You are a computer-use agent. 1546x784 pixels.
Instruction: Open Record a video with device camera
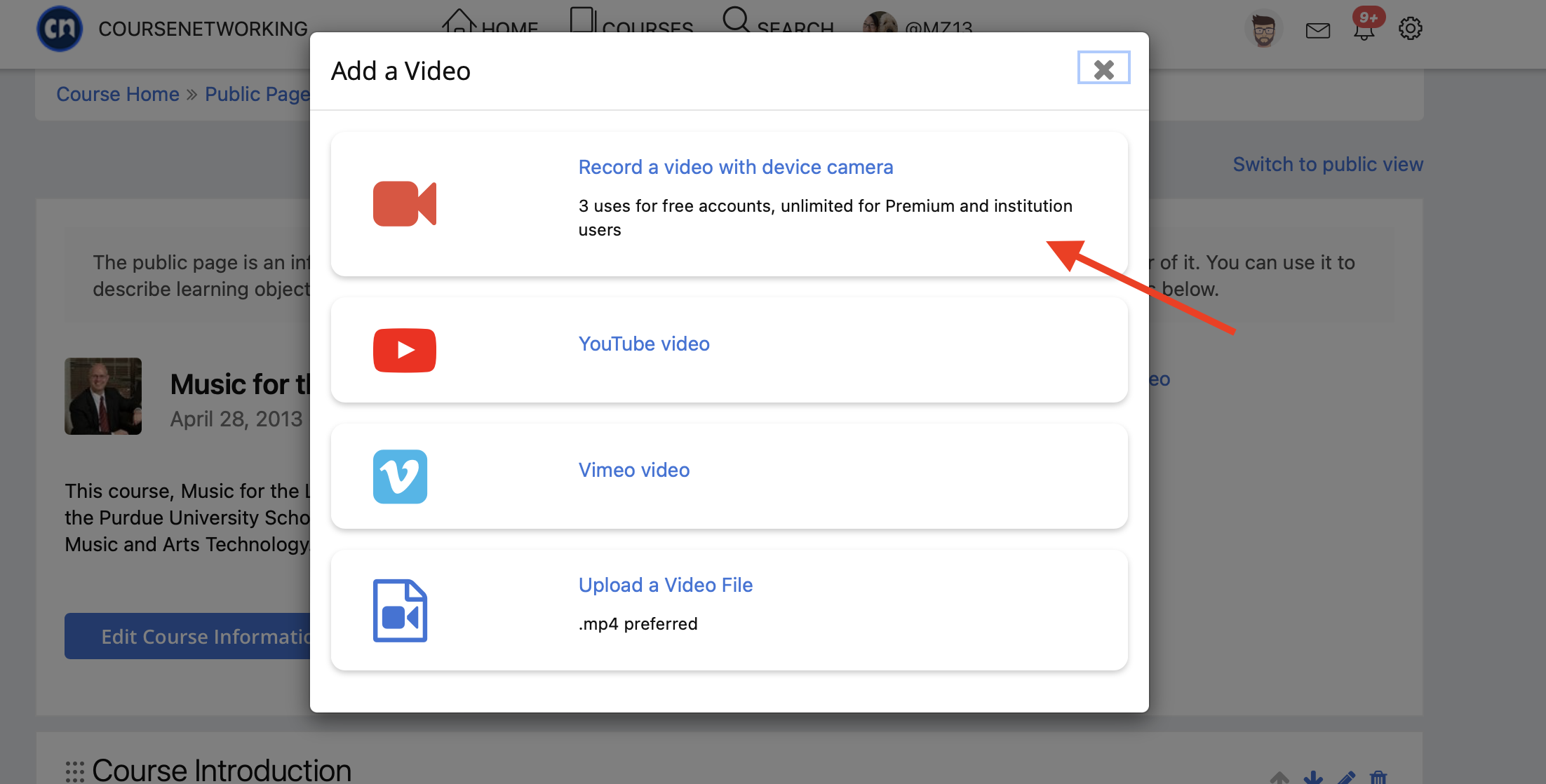click(736, 167)
